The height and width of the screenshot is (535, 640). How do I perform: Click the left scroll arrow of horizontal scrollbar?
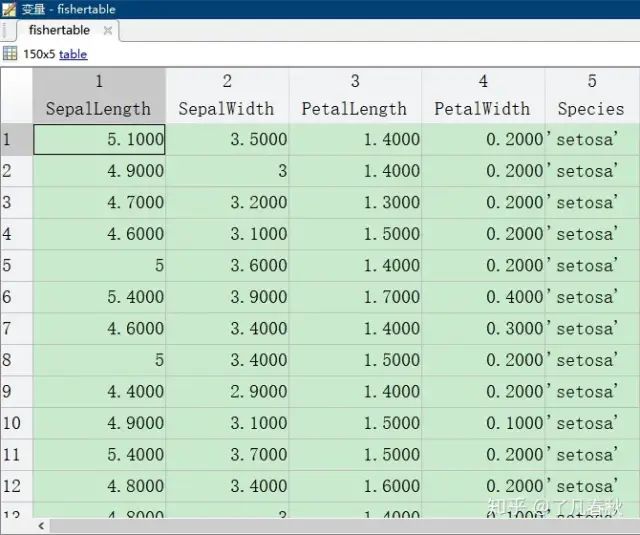click(41, 526)
